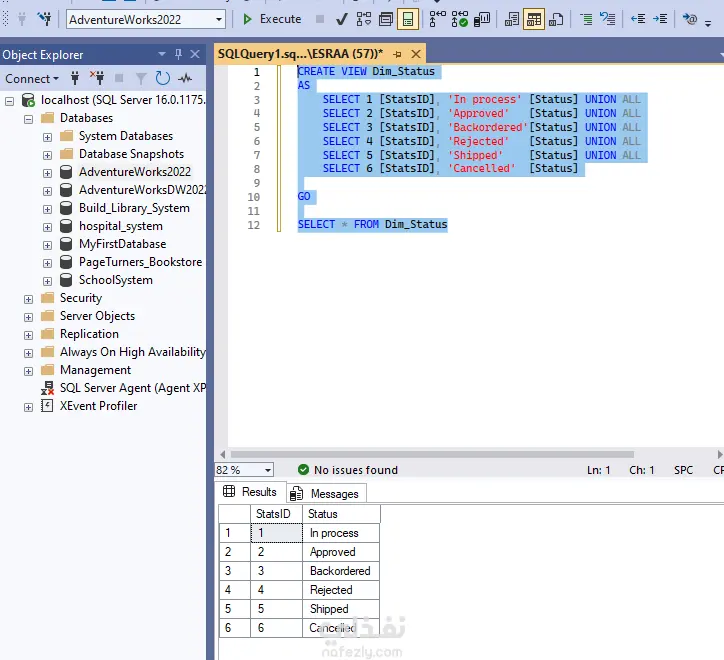Toggle Include Live Query Statistics
The width and height of the screenshot is (724, 660).
pos(459,19)
